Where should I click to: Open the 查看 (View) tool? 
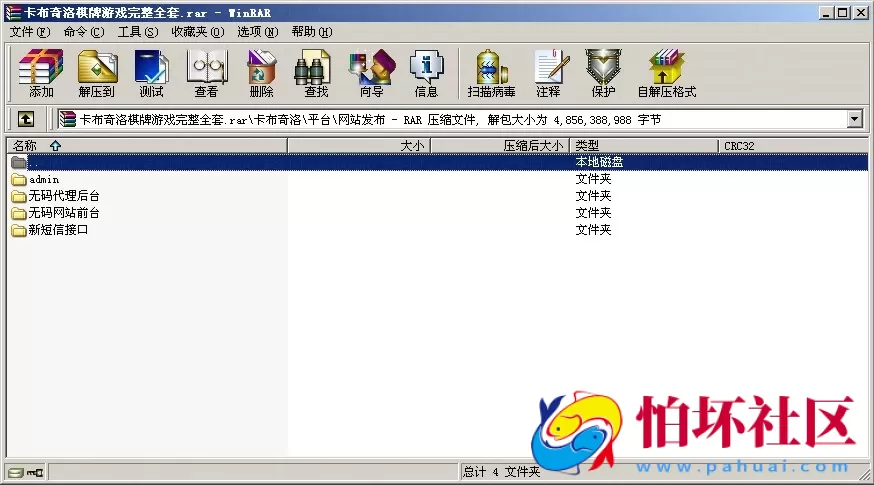206,73
